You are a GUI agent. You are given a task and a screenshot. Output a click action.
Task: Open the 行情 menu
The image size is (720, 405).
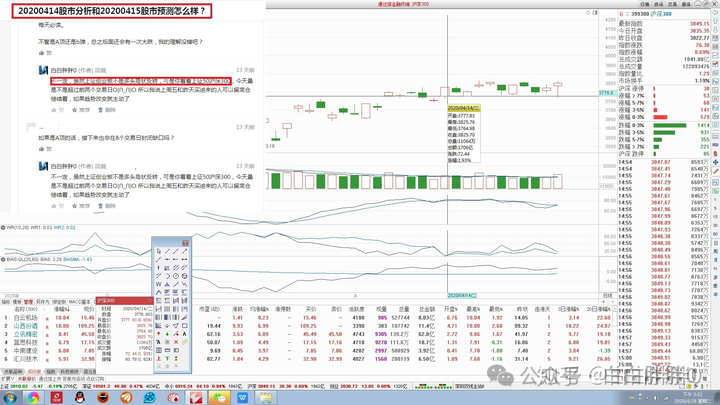645,4
